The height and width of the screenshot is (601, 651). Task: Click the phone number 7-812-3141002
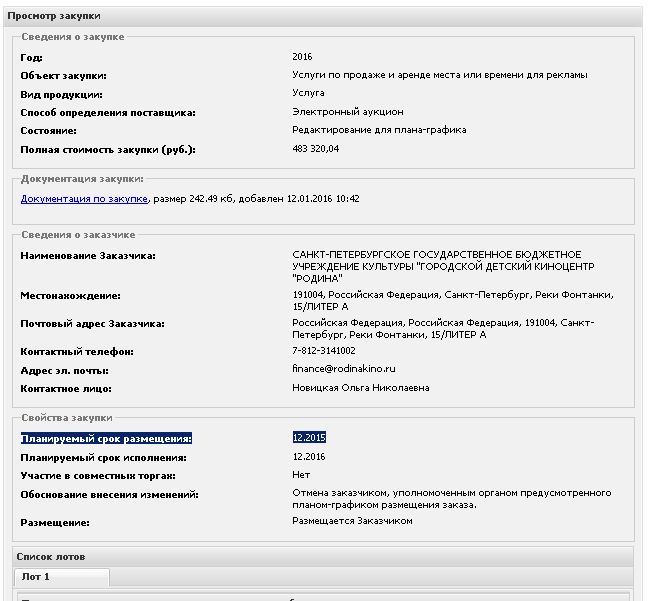[x=324, y=351]
